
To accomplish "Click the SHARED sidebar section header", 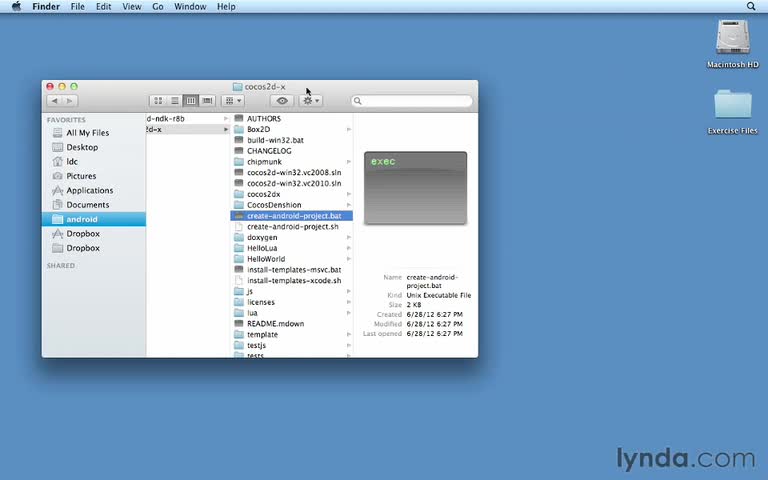I will click(x=61, y=265).
